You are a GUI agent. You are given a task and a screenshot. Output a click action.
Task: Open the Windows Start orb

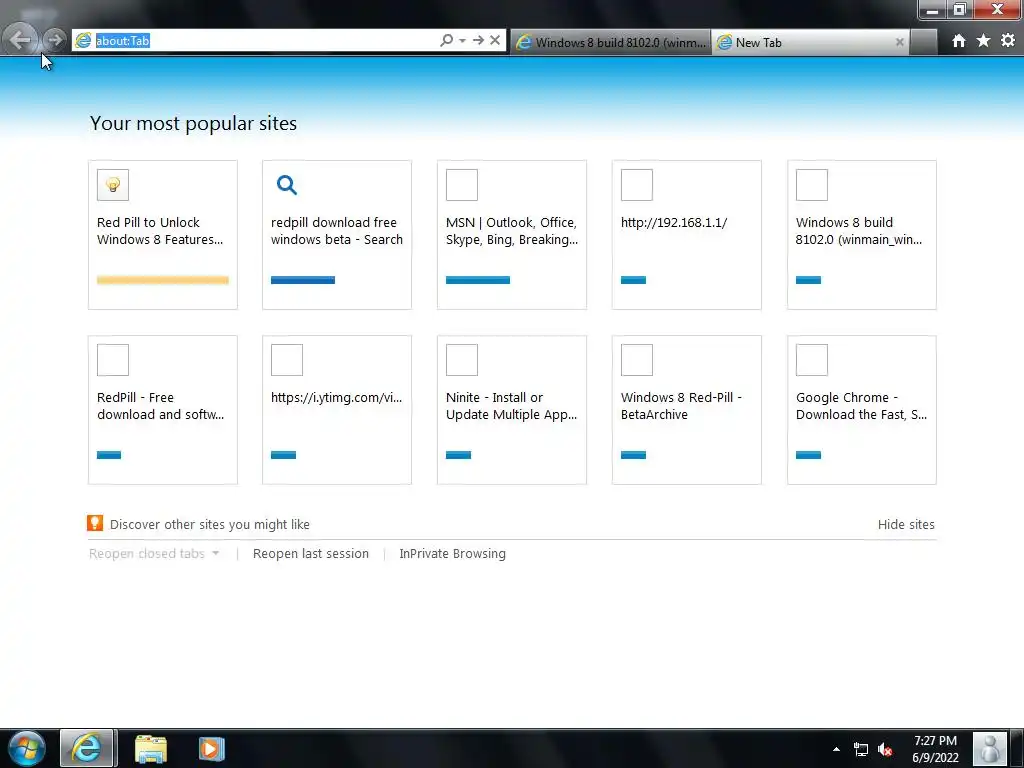27,748
